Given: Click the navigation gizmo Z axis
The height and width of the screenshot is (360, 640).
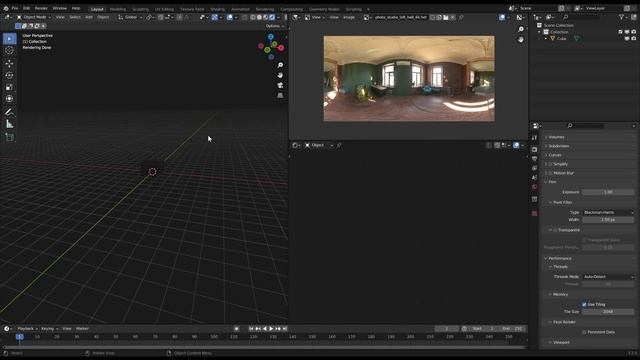Looking at the screenshot, I should 271,37.
